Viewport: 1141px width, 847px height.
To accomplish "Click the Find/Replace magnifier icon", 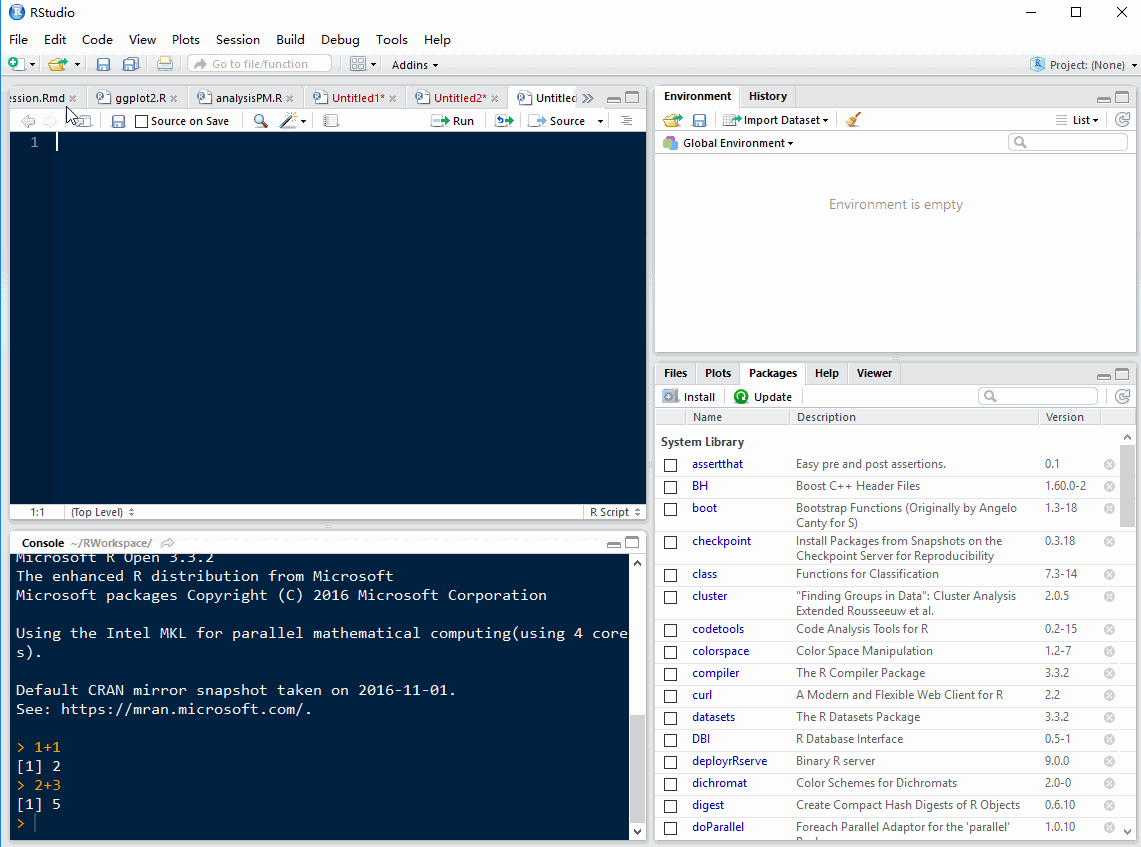I will [260, 121].
